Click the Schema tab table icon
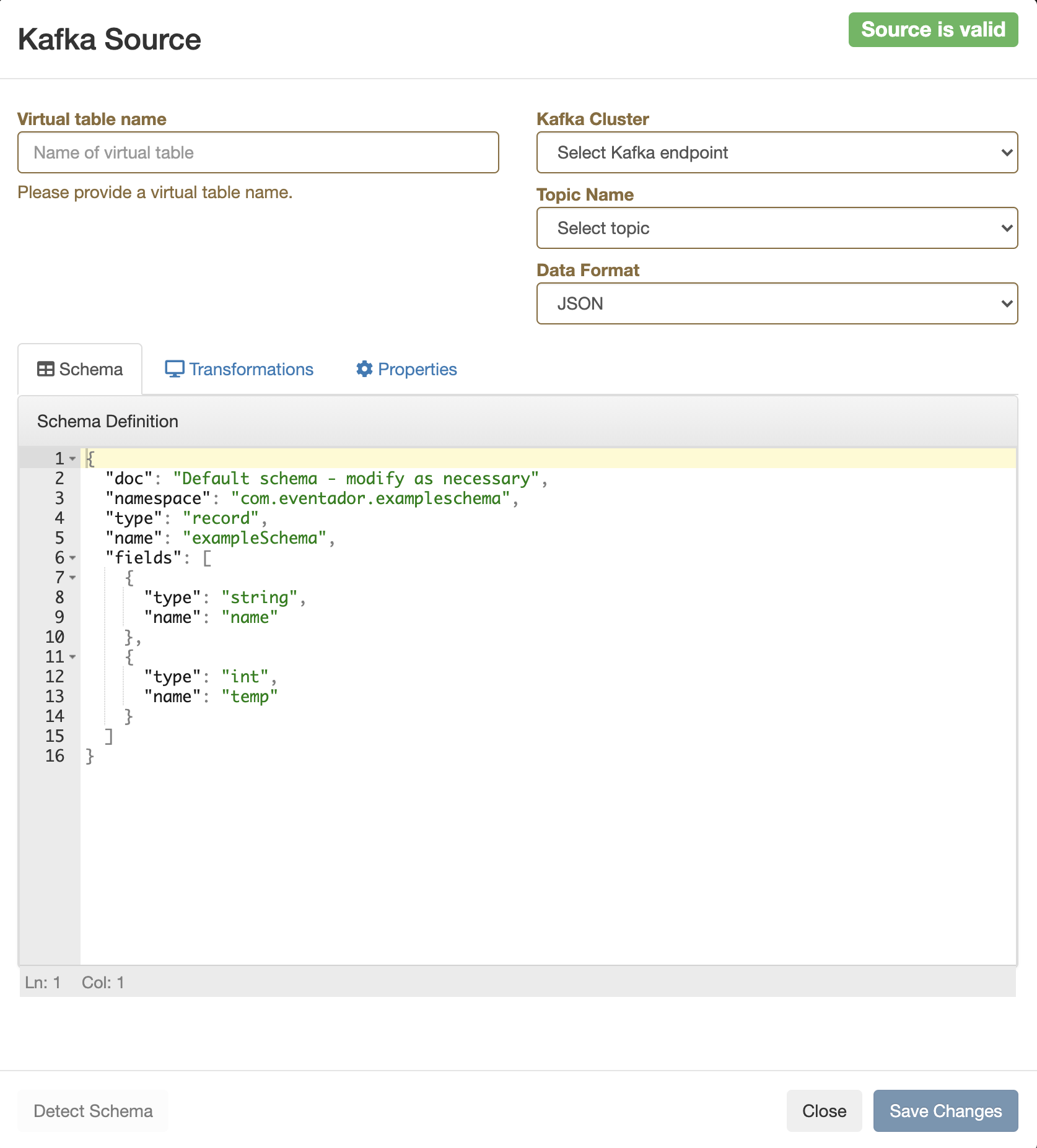This screenshot has height=1148, width=1037. point(45,369)
